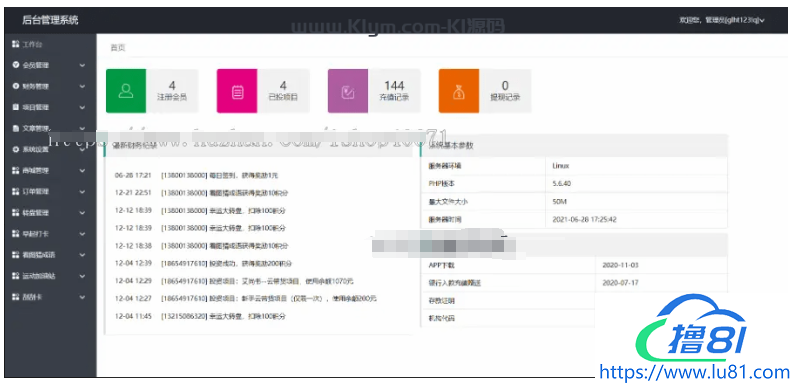Click the 12-12 18:38 finance record
795x383 pixels.
coord(201,246)
